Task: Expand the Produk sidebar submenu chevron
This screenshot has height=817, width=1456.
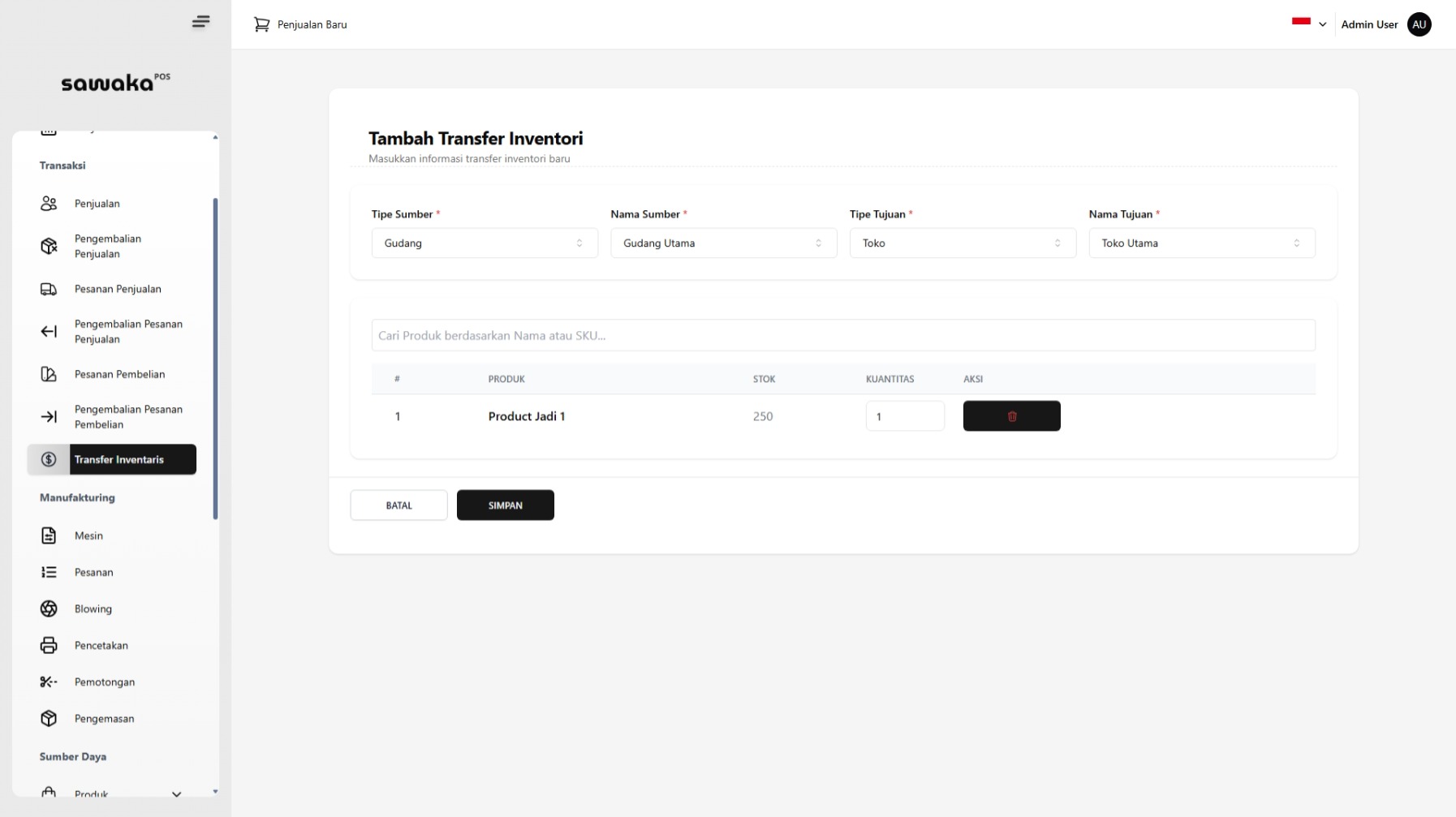Action: tap(176, 793)
